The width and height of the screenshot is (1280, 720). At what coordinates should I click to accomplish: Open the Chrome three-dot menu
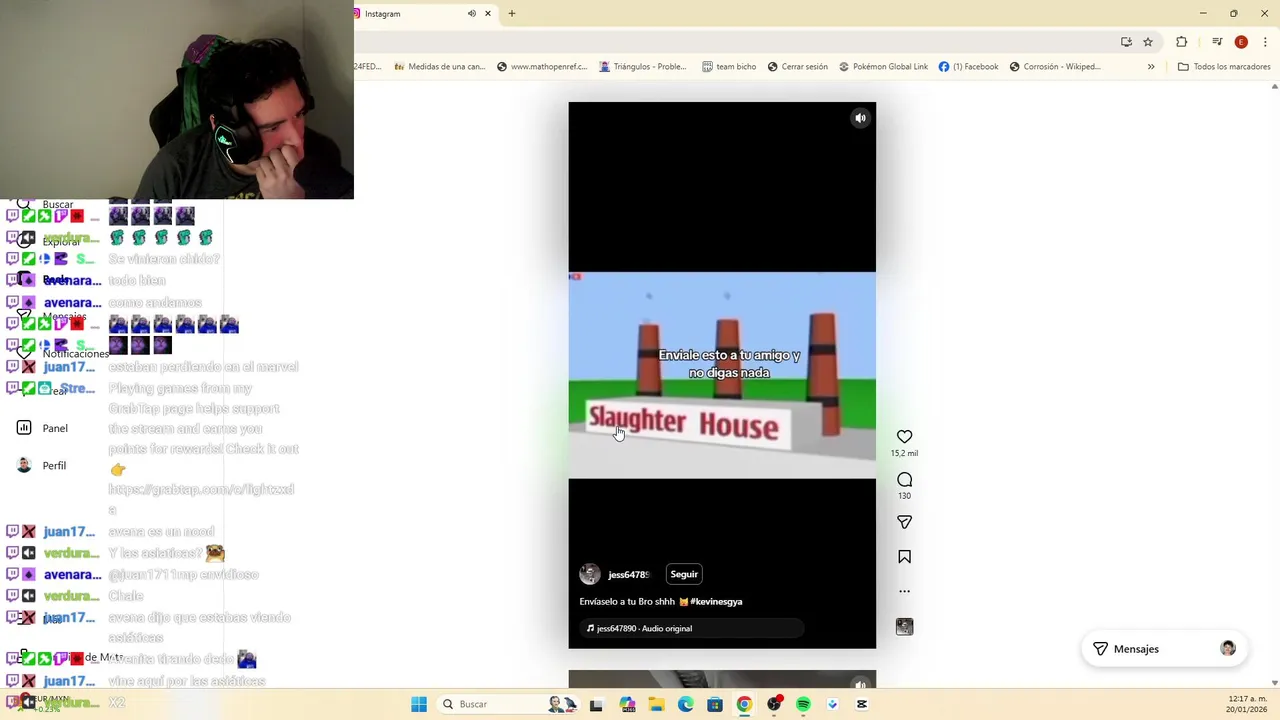[x=1265, y=42]
